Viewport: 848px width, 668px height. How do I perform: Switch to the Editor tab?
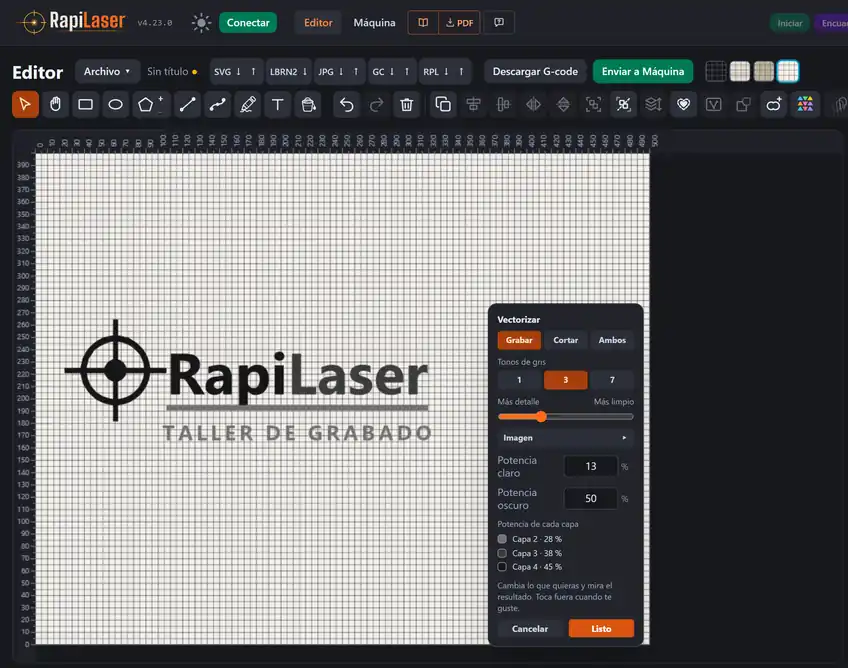(318, 23)
